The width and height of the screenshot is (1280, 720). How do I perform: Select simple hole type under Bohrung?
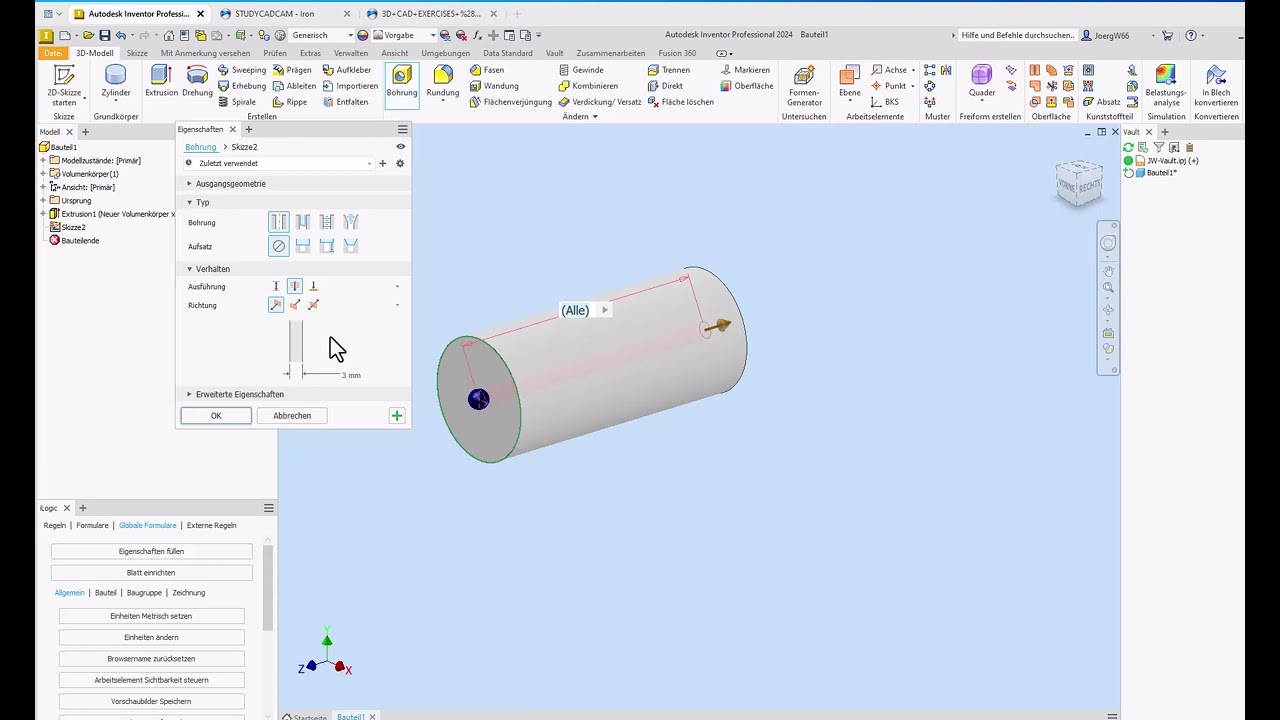pos(278,222)
